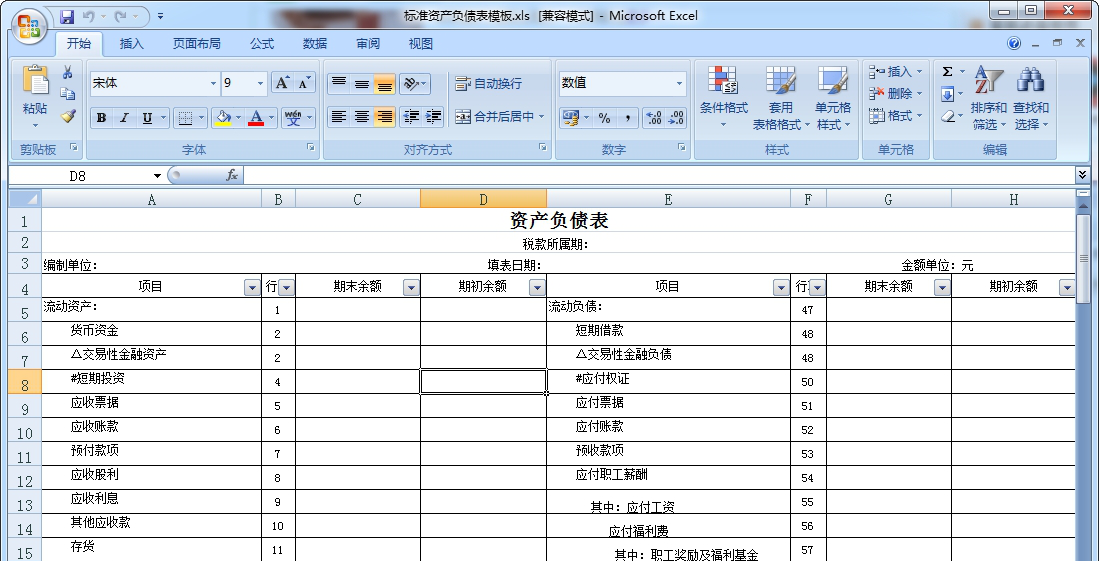The height and width of the screenshot is (583, 1099).
Task: Increase font size with the large A
Action: pos(282,83)
